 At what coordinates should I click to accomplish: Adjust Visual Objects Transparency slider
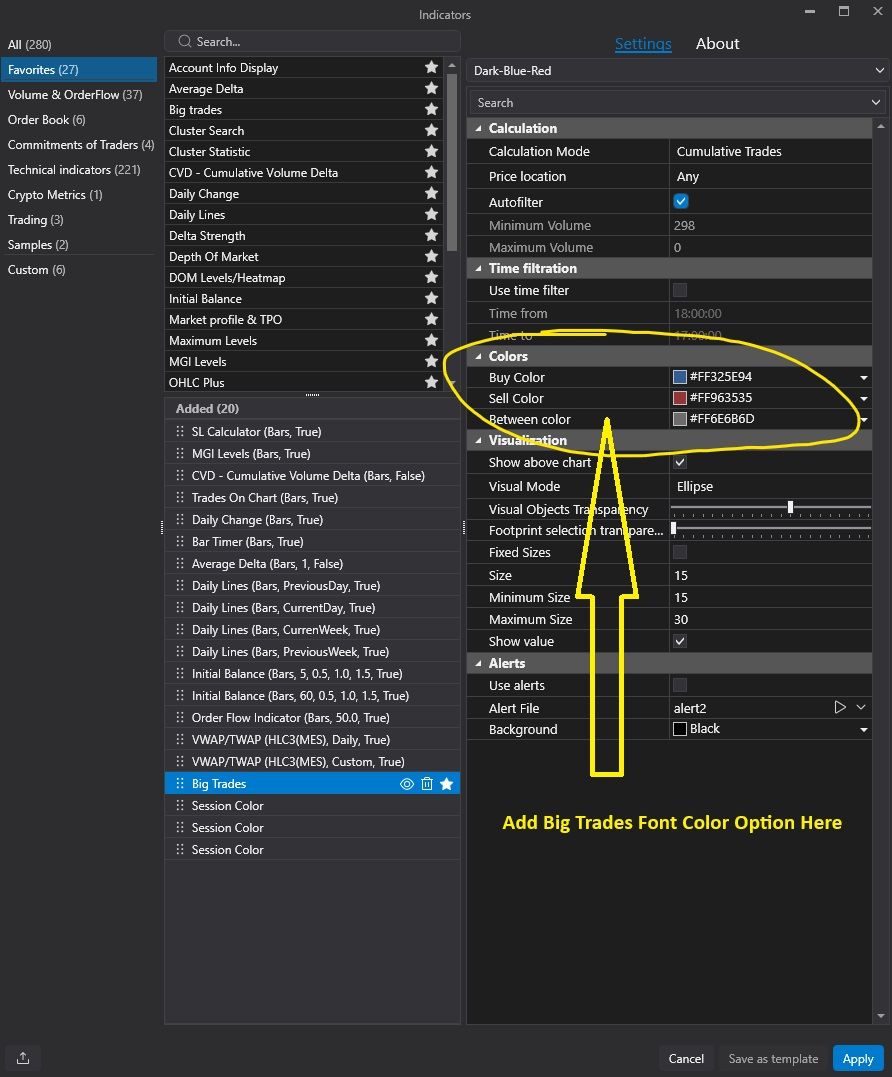coord(790,507)
